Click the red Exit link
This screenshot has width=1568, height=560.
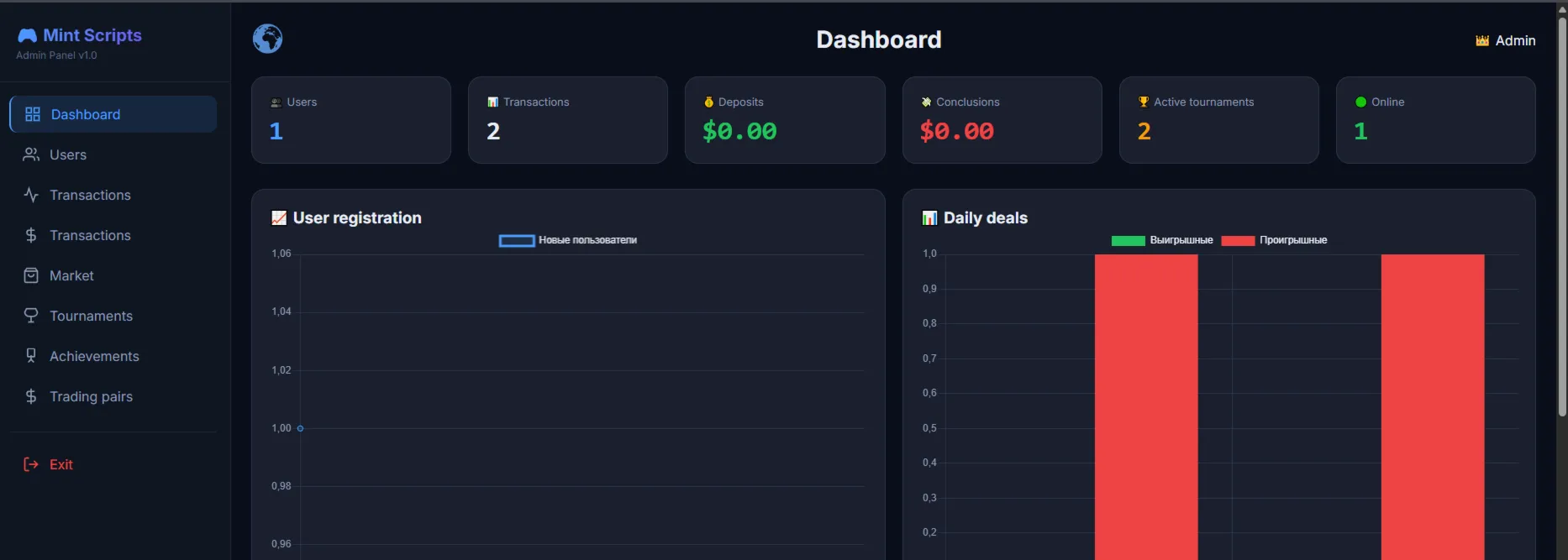(113, 464)
